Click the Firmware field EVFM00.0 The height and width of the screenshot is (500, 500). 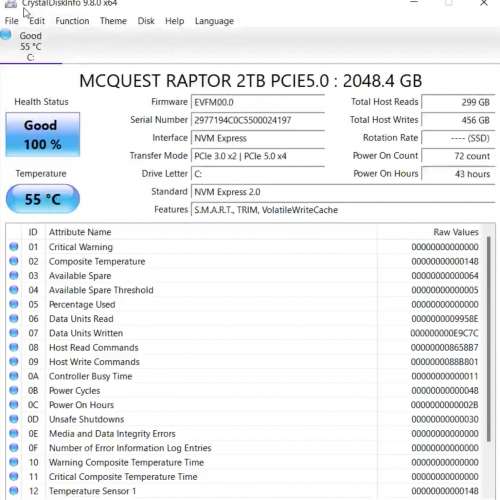point(258,102)
